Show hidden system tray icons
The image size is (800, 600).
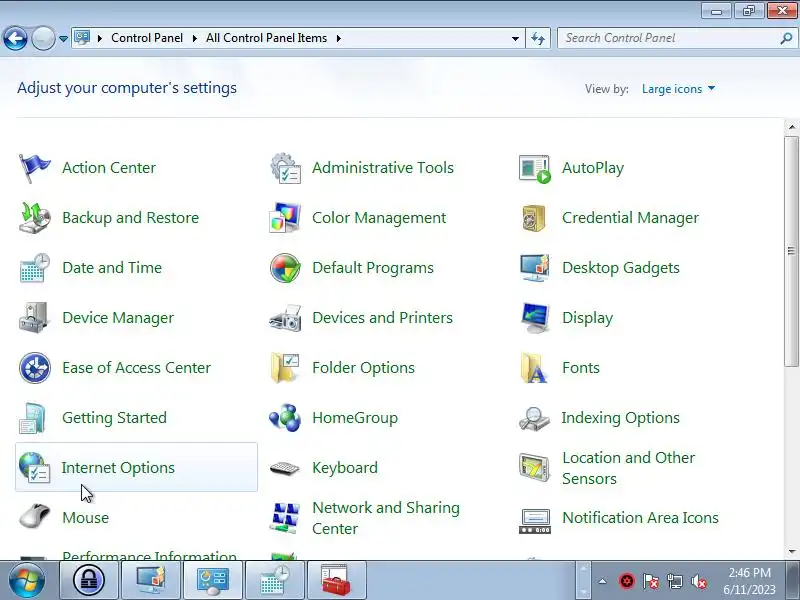(603, 581)
